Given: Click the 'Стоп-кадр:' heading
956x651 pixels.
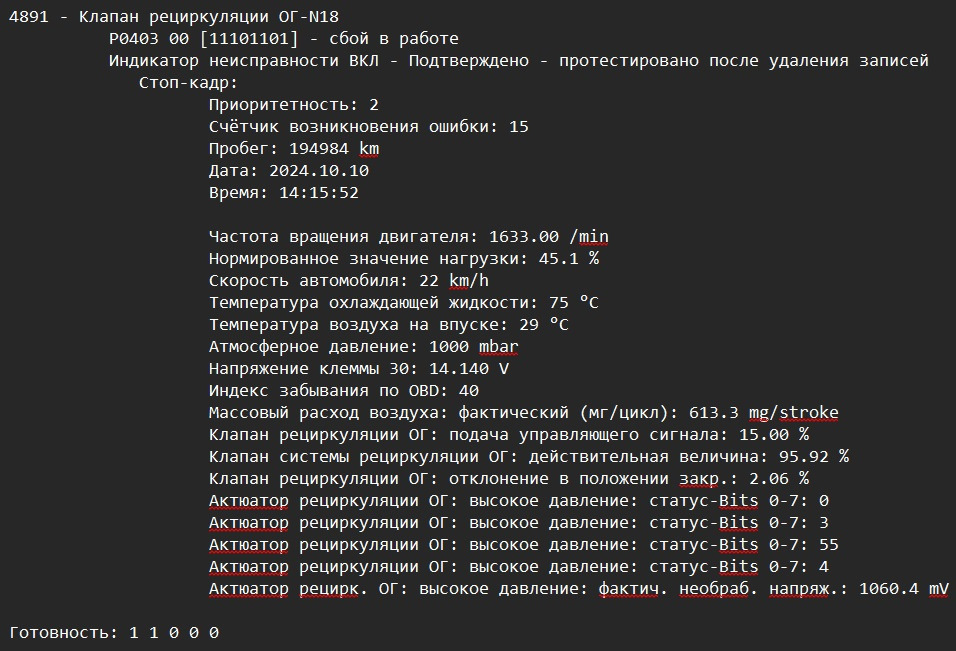Looking at the screenshot, I should coord(188,82).
